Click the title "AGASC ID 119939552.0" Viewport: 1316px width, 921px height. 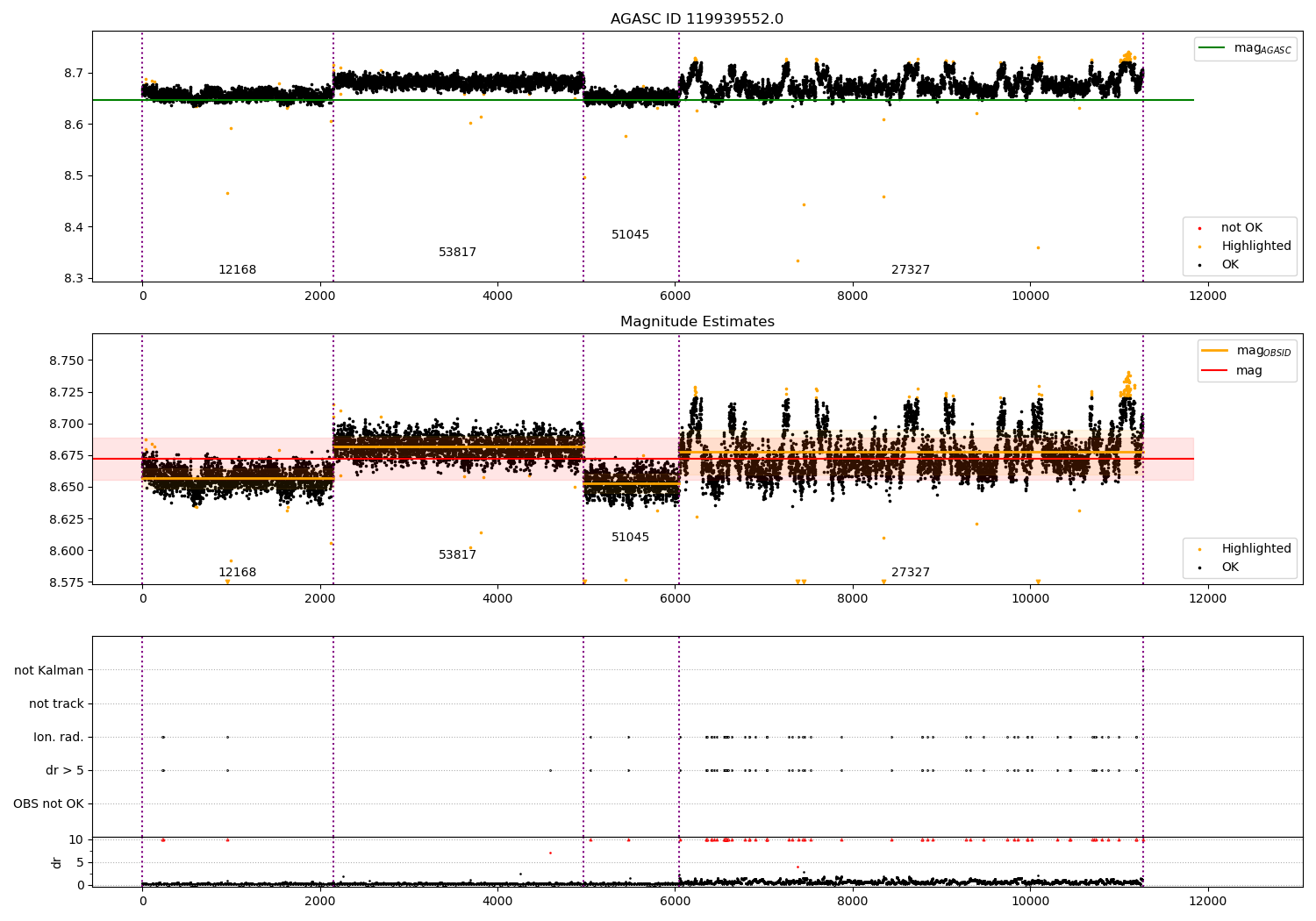[x=697, y=19]
